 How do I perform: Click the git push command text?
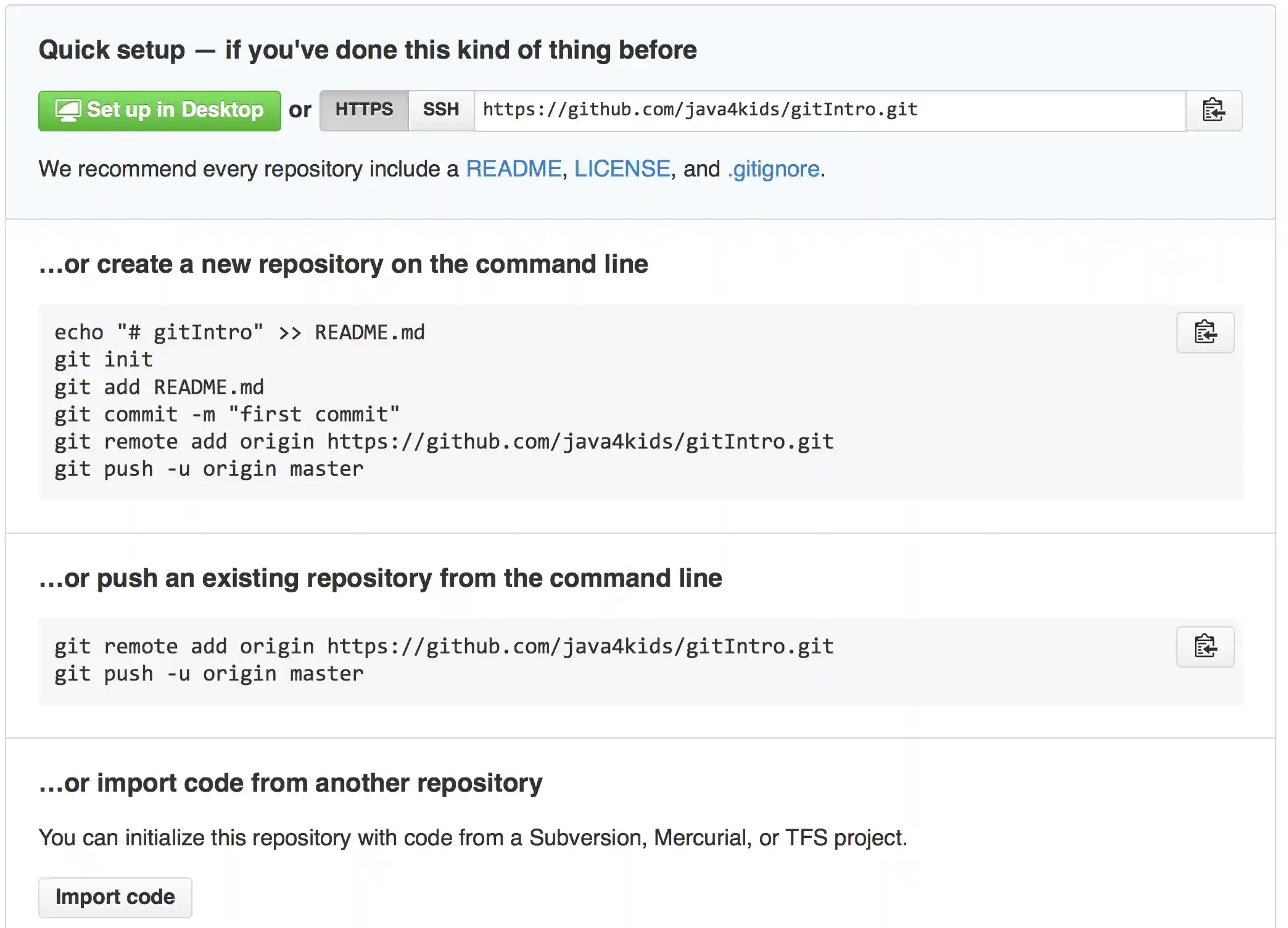click(208, 468)
